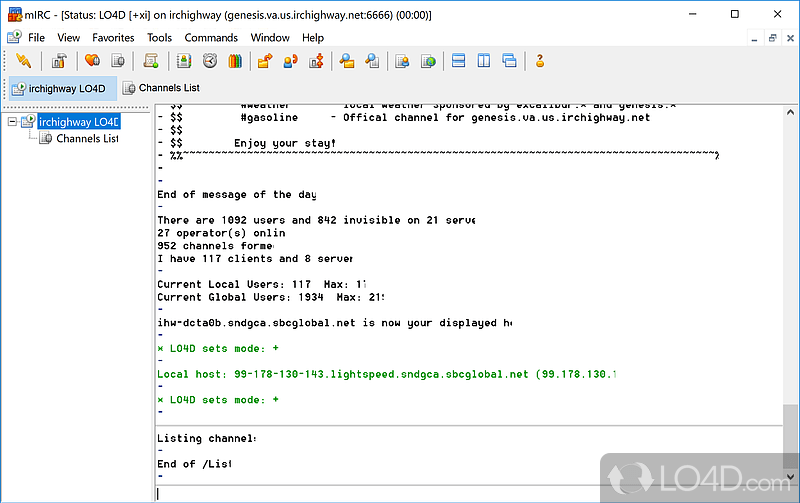
Task: Click mIRC icon left of File menu
Action: pos(14,37)
